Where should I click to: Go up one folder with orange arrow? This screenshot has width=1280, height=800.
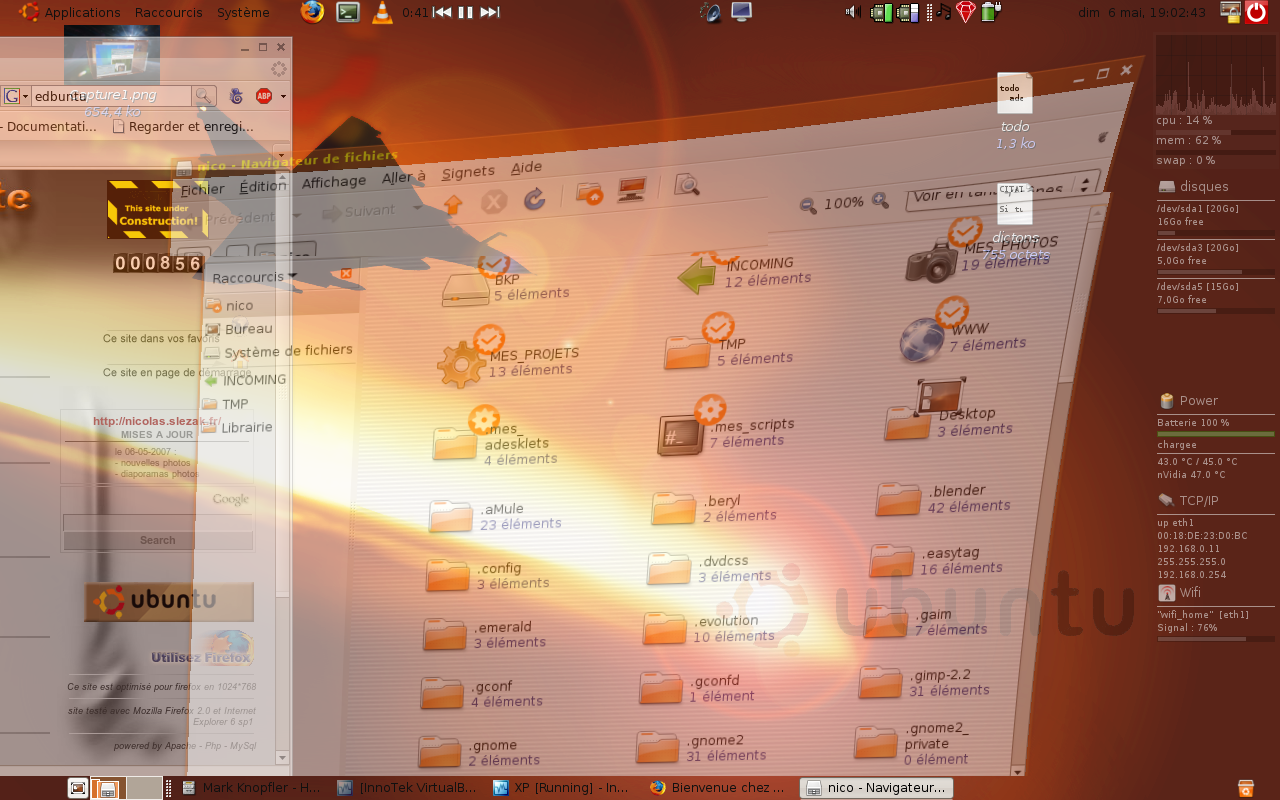(x=453, y=205)
